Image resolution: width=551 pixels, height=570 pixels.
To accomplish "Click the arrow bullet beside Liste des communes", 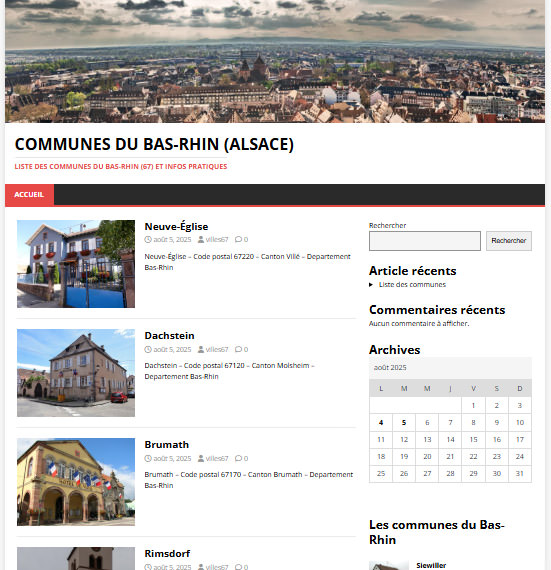I will (371, 285).
